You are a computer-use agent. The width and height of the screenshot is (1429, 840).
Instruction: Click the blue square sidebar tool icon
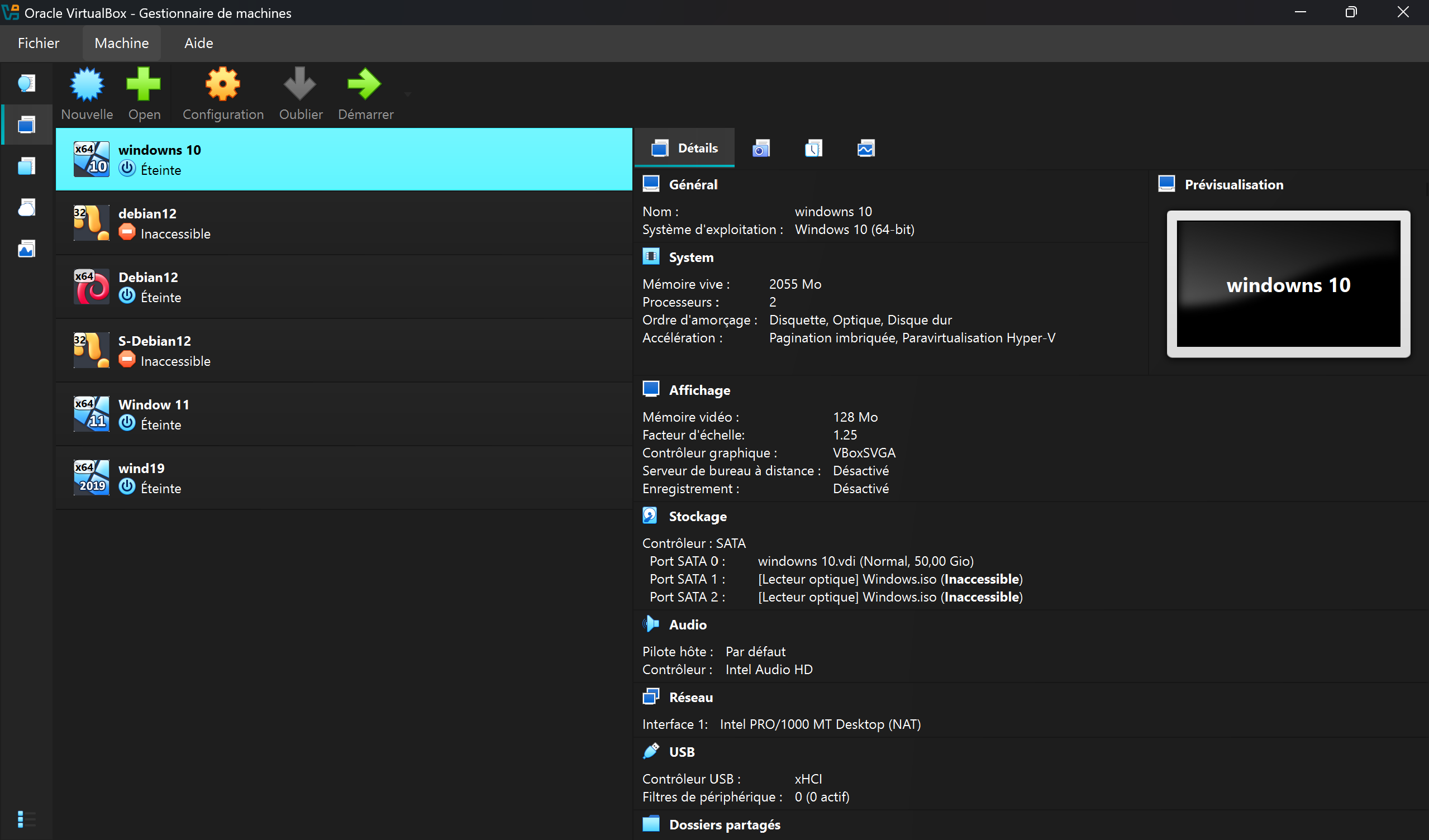tap(26, 166)
